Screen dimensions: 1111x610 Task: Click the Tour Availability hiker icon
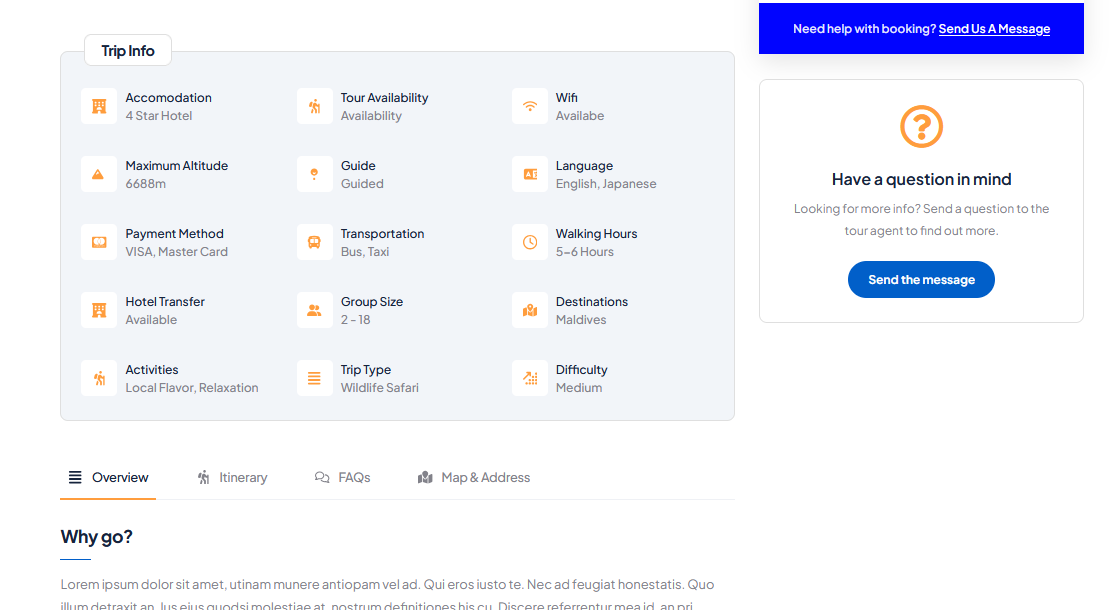314,106
